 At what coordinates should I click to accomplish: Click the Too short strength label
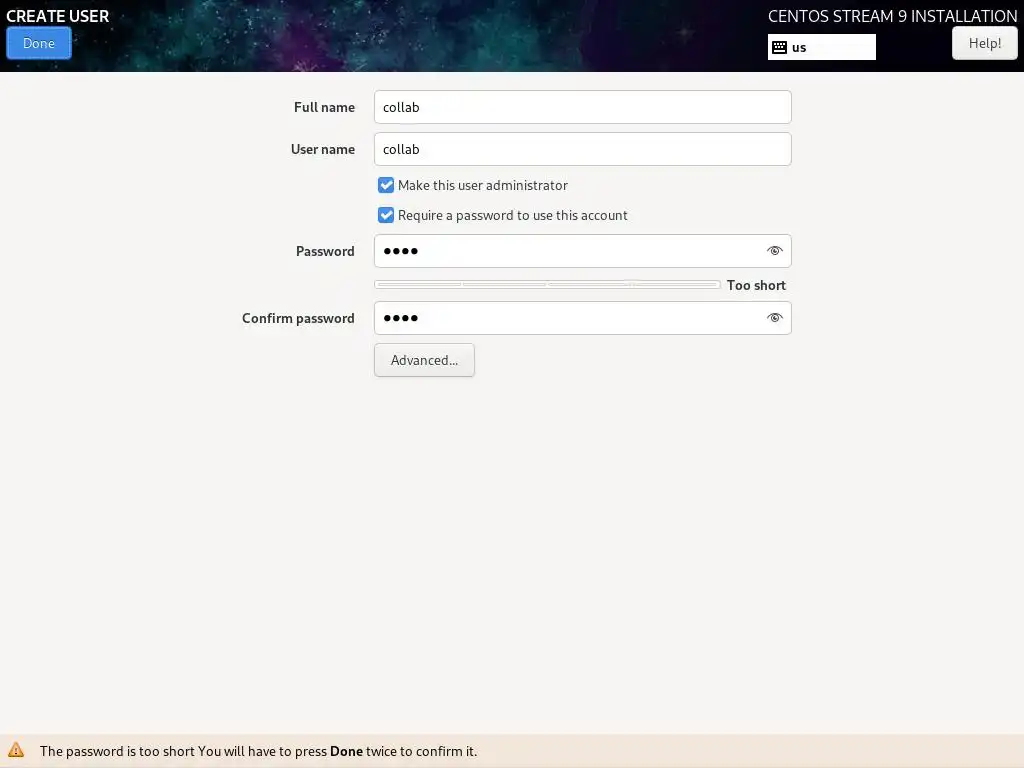pyautogui.click(x=756, y=285)
